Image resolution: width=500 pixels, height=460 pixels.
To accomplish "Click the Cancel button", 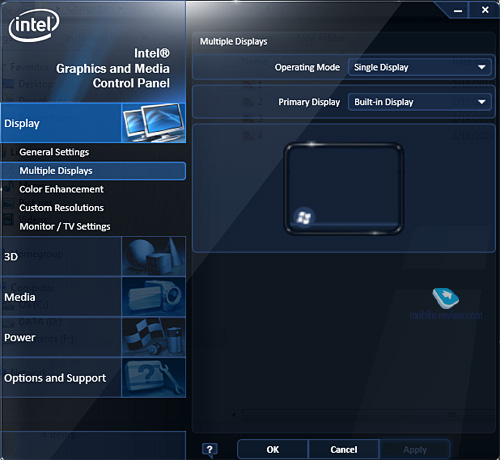I will [344, 450].
